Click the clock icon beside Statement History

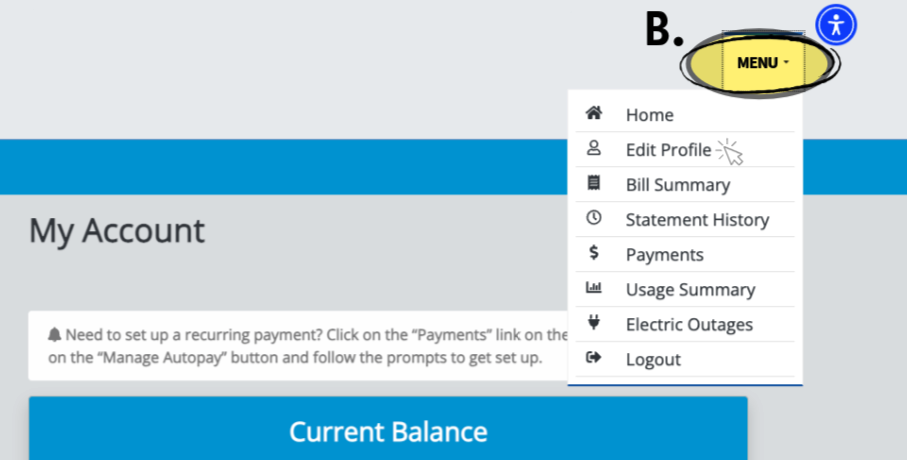593,218
